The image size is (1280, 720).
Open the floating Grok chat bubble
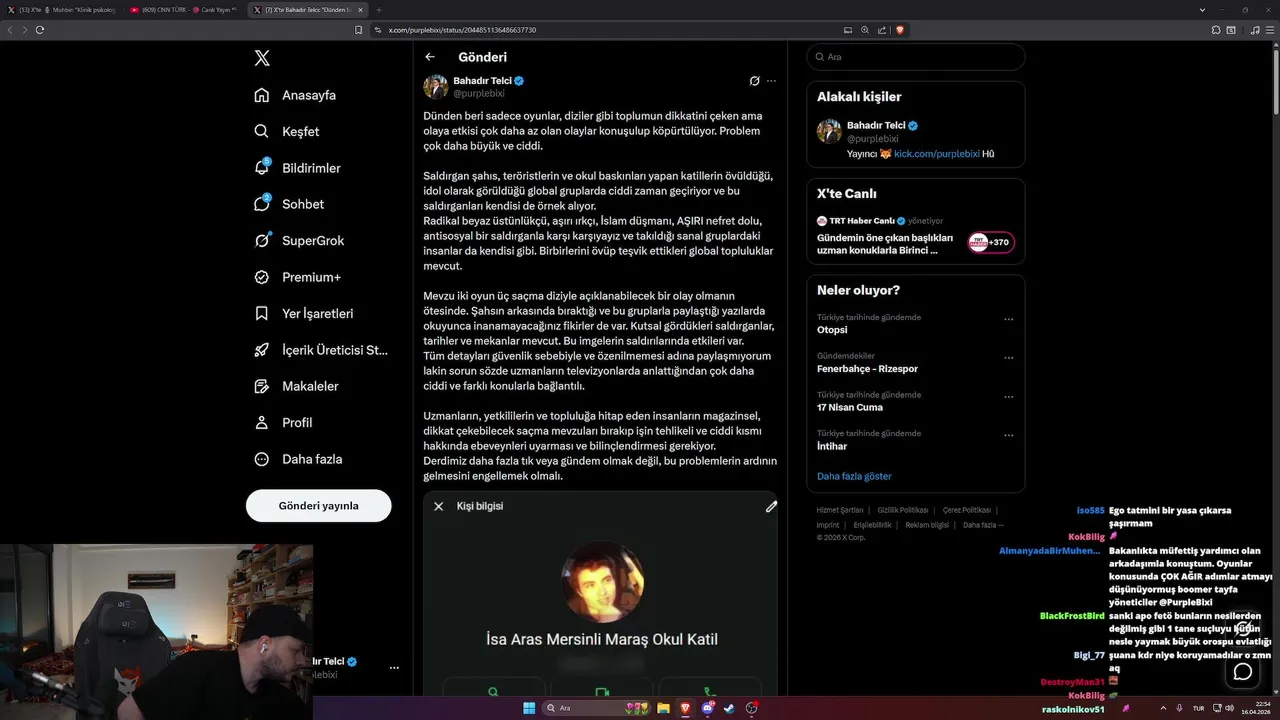[x=1243, y=671]
